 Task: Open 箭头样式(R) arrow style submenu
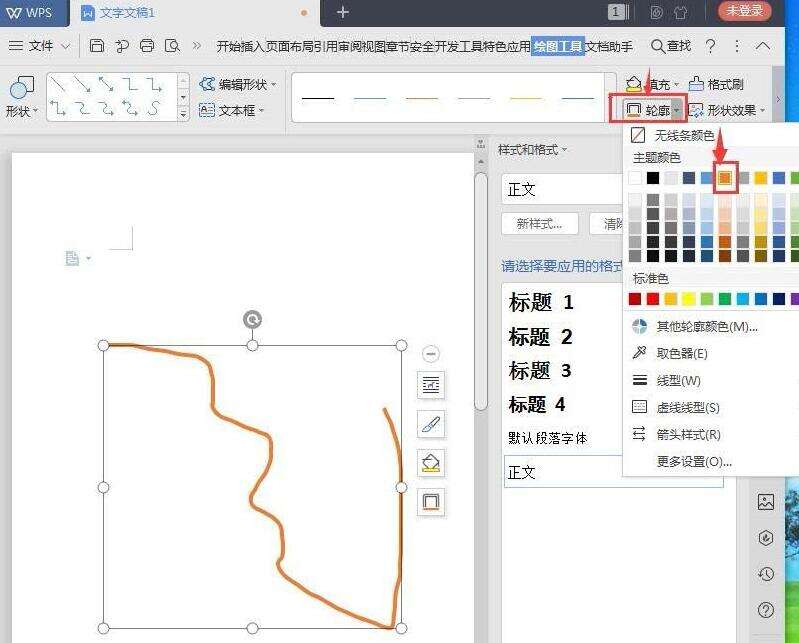coord(676,435)
